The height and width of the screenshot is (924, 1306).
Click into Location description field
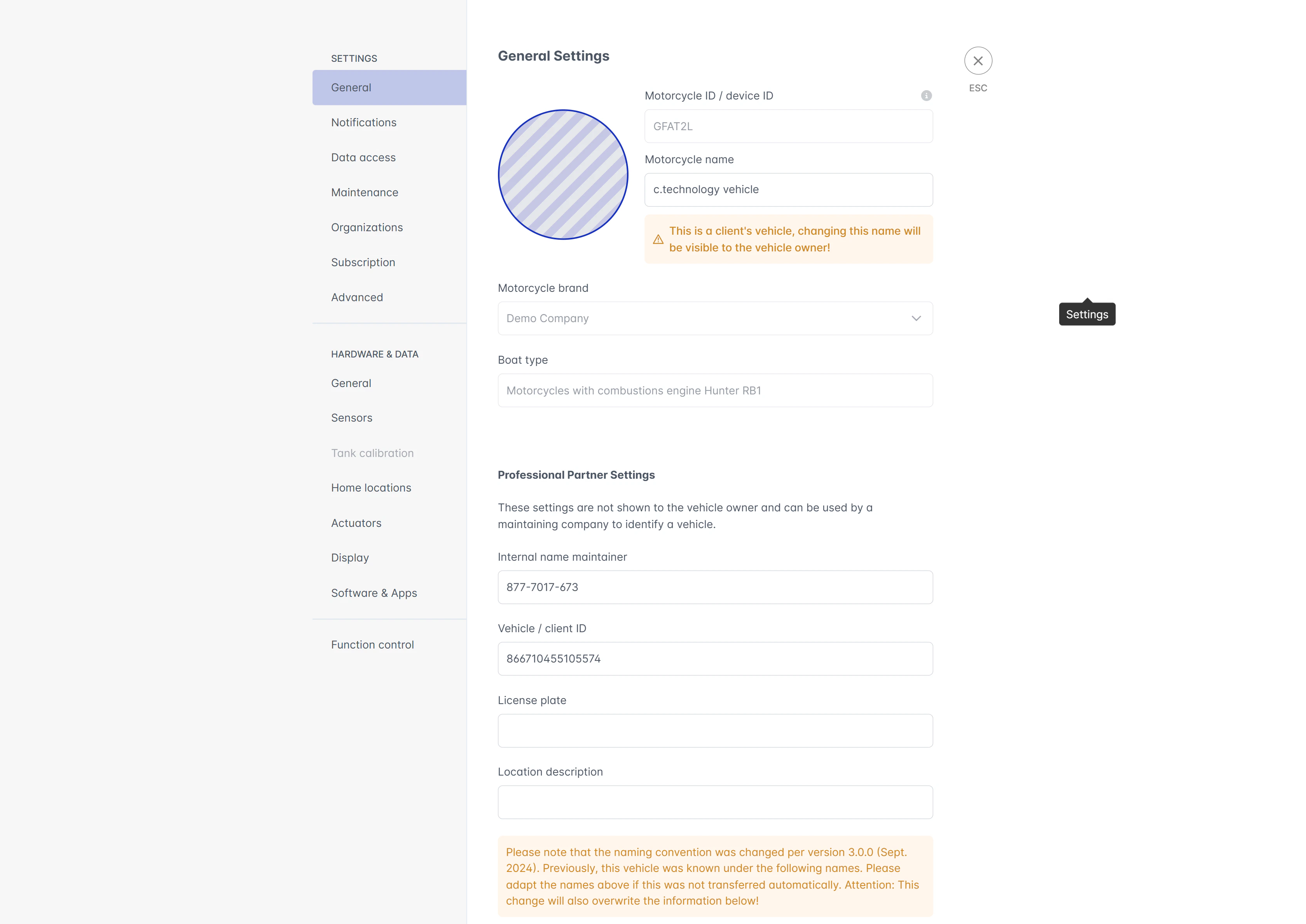click(x=715, y=803)
